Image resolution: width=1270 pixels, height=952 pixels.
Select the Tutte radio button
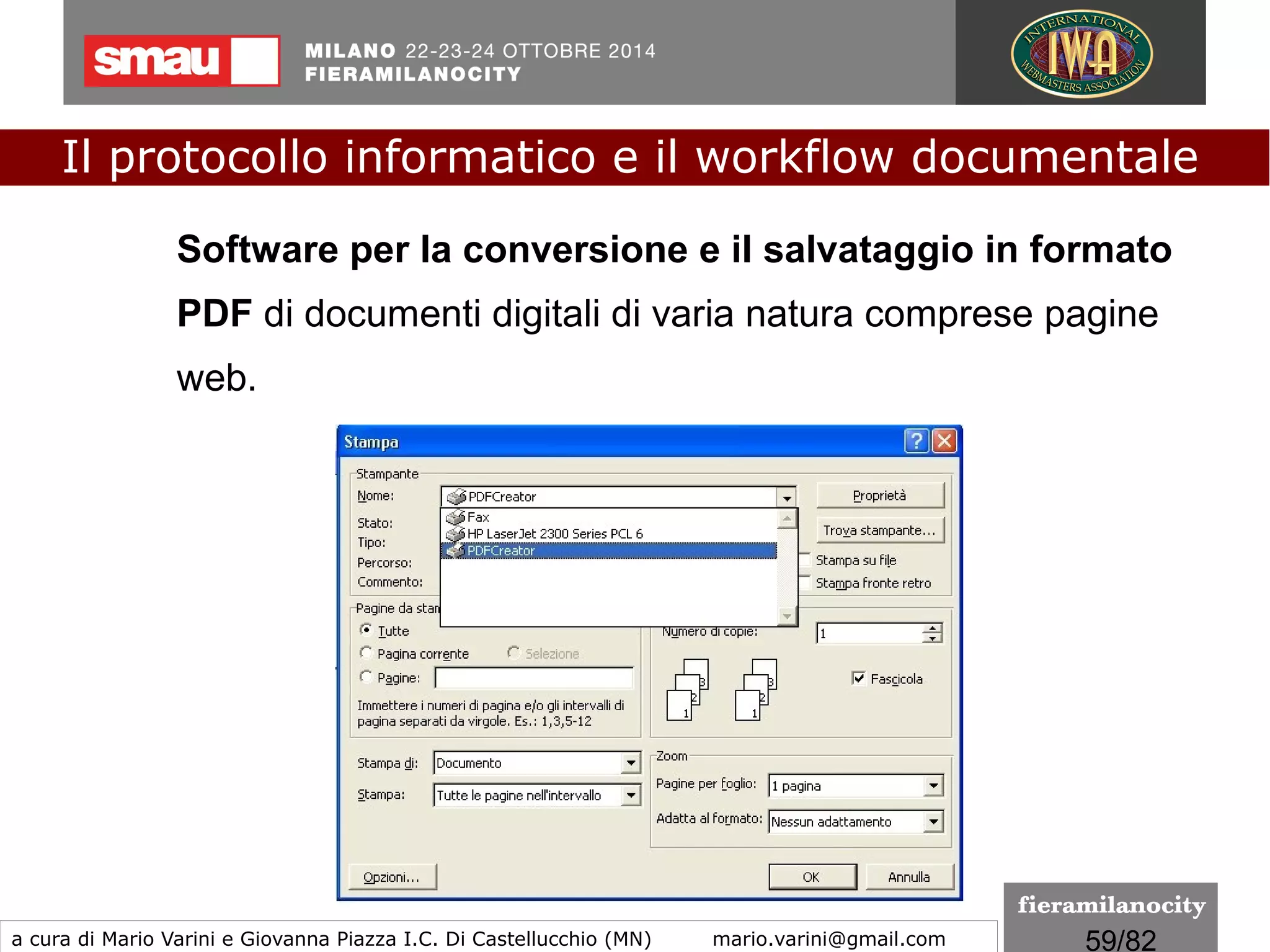pyautogui.click(x=366, y=629)
